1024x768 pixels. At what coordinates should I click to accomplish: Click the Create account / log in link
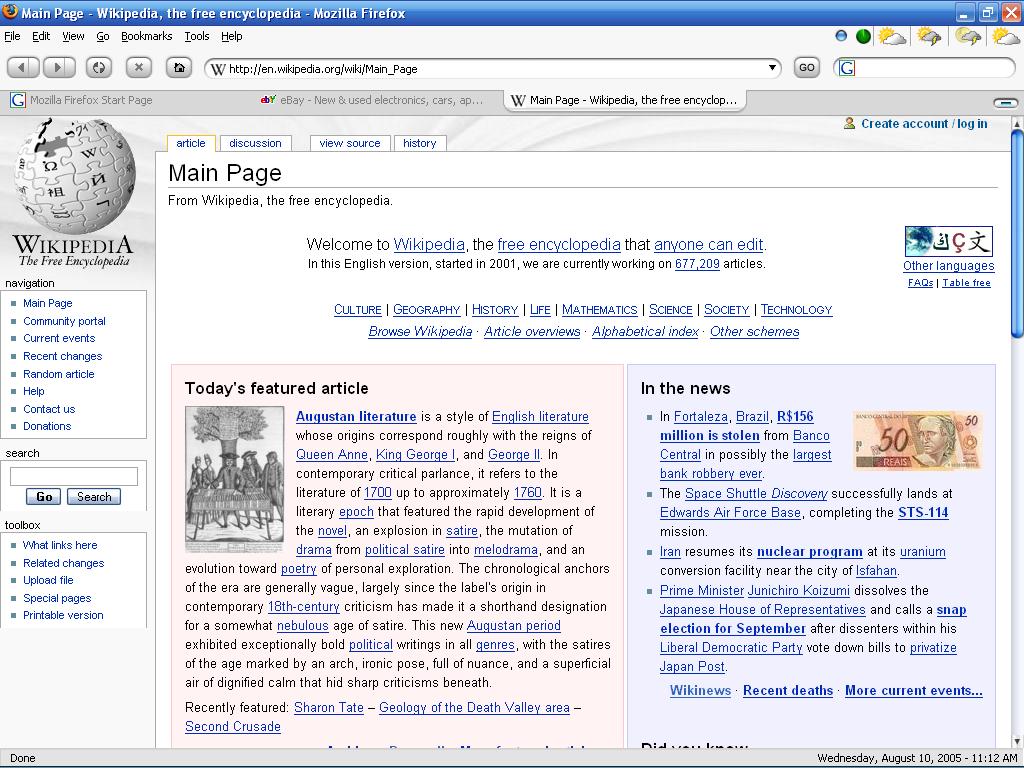(924, 123)
